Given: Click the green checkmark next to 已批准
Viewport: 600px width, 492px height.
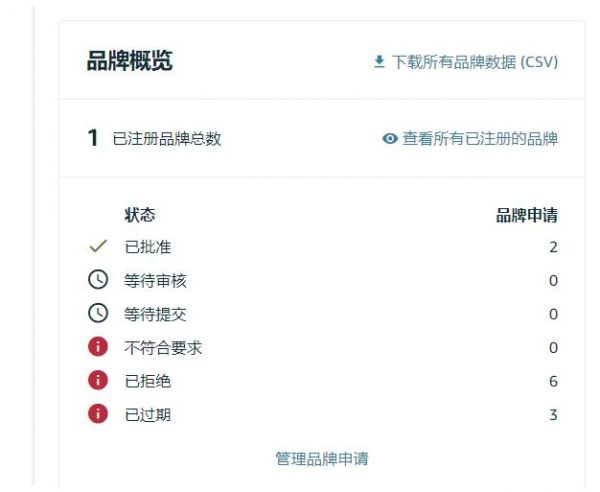Looking at the screenshot, I should pyautogui.click(x=98, y=247).
